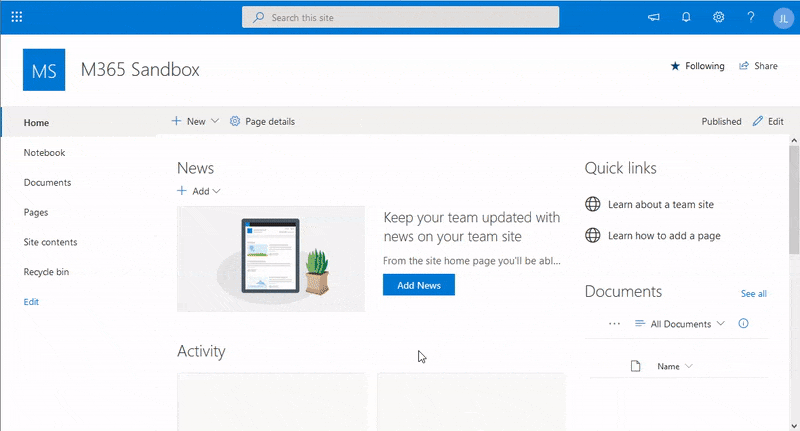The height and width of the screenshot is (431, 800).
Task: Click the Page details gear icon
Action: pyautogui.click(x=235, y=121)
